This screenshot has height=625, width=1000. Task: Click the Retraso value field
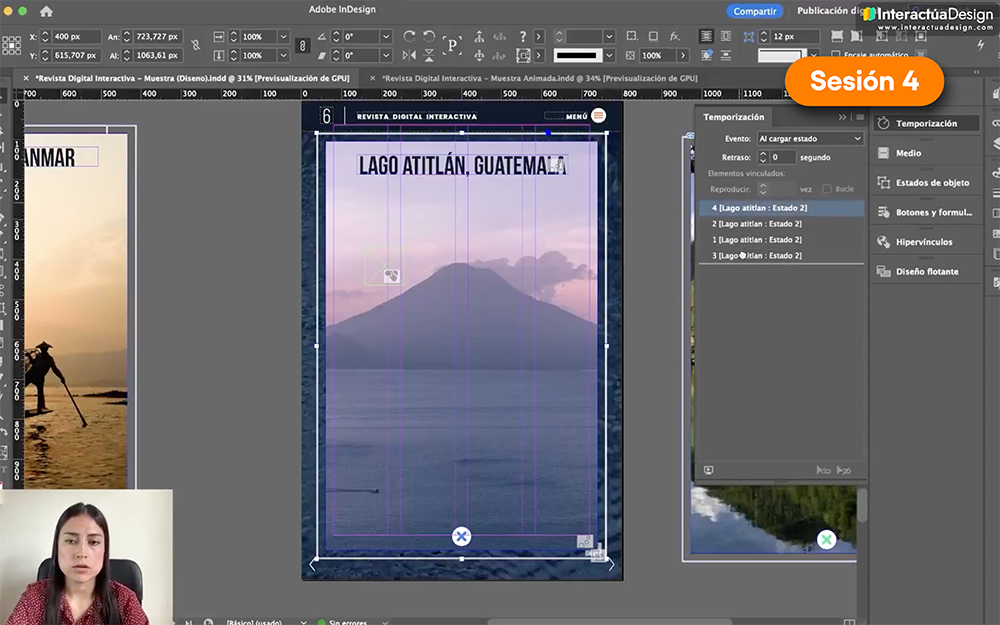(x=783, y=157)
